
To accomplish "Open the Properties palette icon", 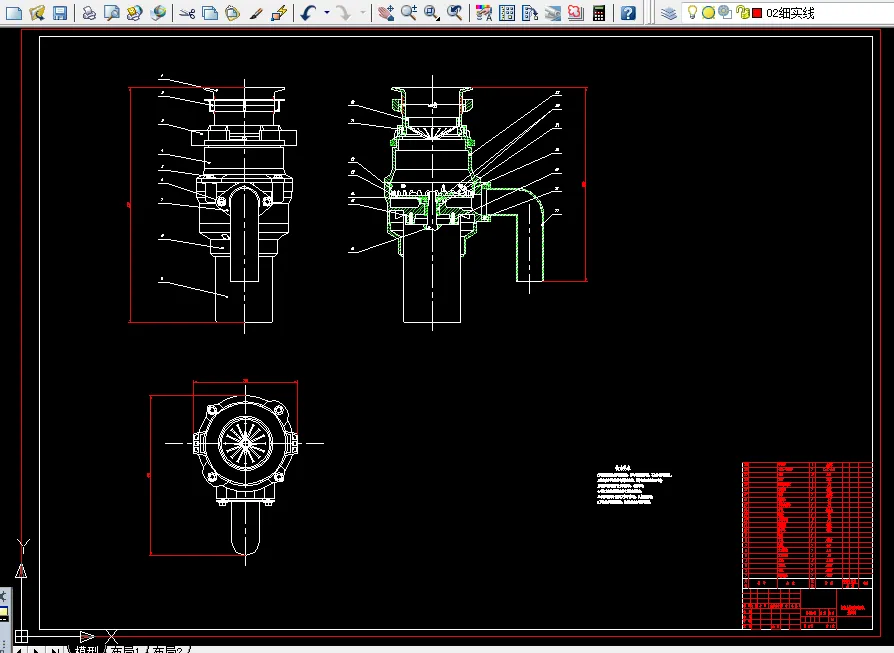I will (483, 13).
